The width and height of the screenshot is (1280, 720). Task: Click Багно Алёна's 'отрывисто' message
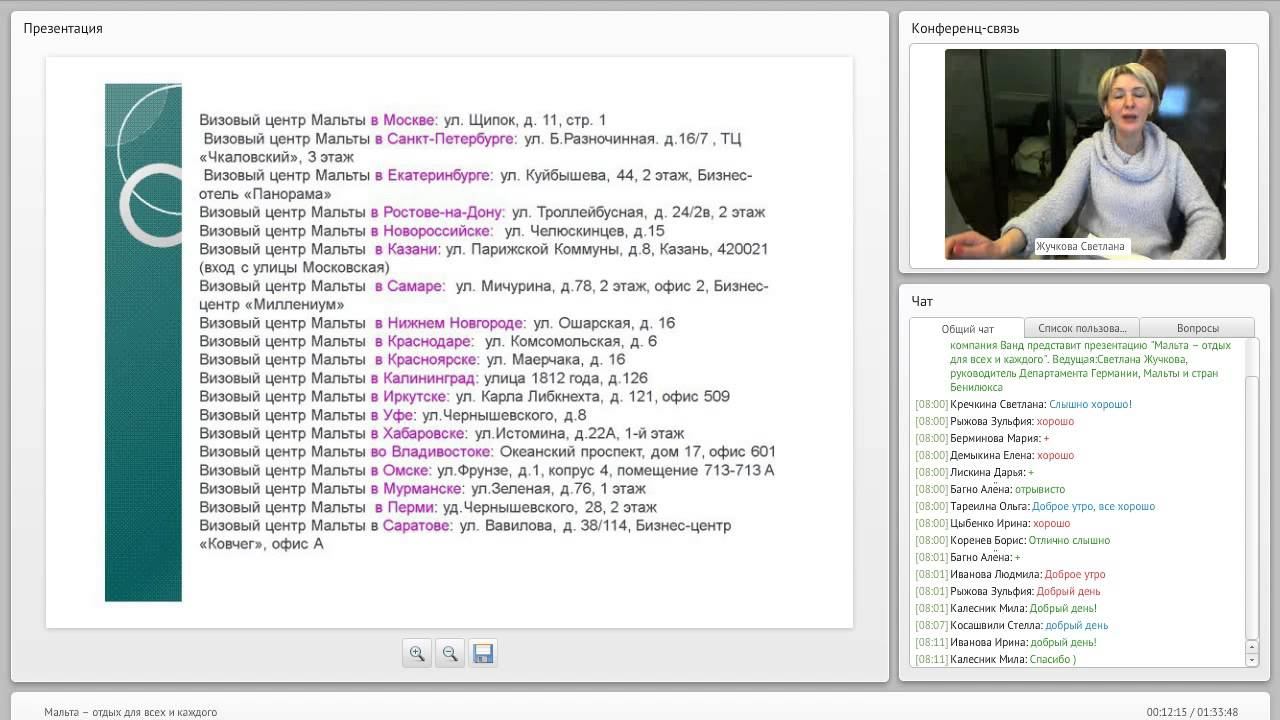pos(990,490)
